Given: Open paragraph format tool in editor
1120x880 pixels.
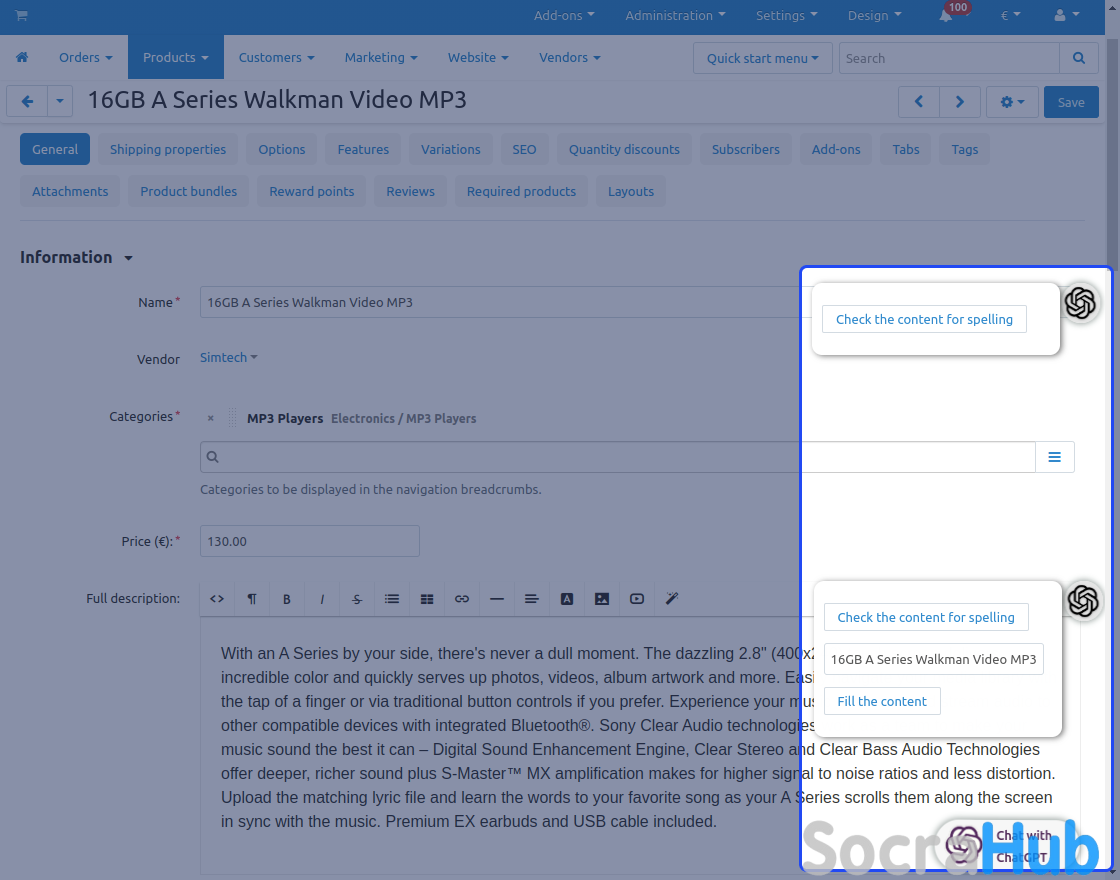Looking at the screenshot, I should (252, 599).
